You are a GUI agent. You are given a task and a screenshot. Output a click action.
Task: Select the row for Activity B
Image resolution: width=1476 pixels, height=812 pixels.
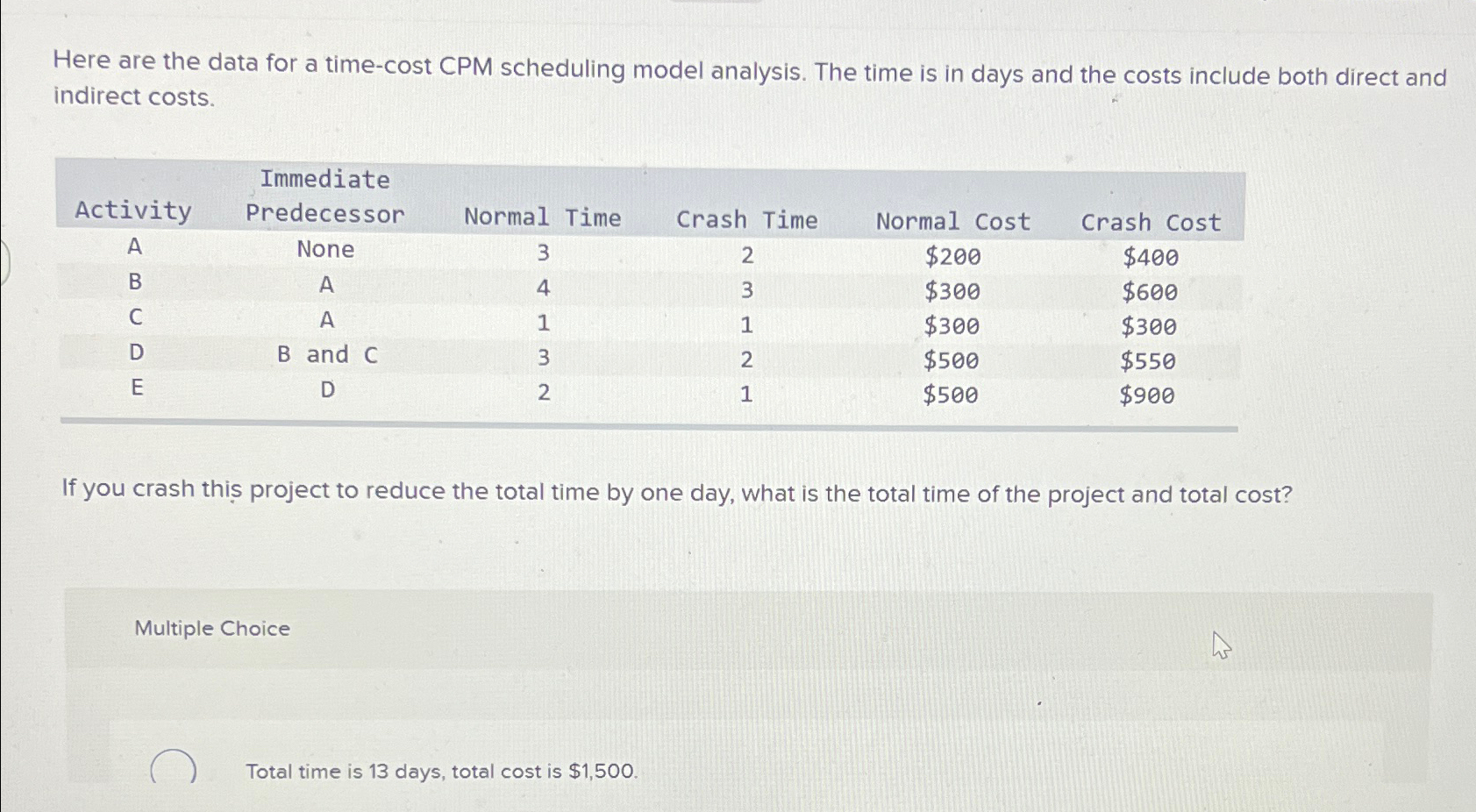[136, 287]
